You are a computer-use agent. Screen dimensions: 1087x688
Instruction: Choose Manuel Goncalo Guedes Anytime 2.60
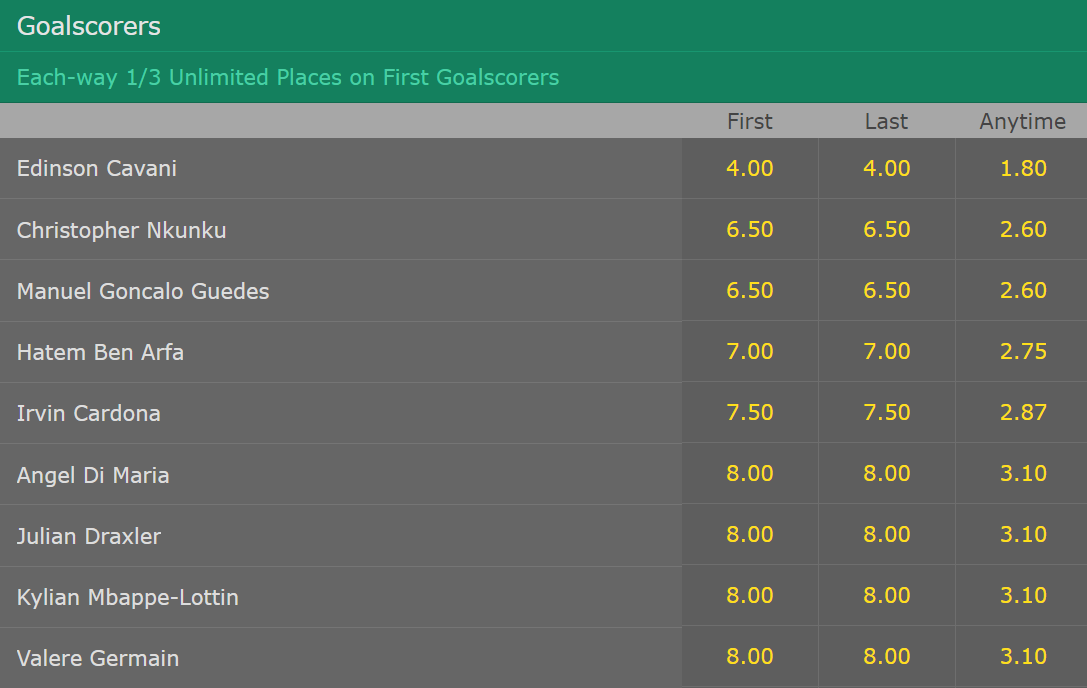pos(1023,291)
